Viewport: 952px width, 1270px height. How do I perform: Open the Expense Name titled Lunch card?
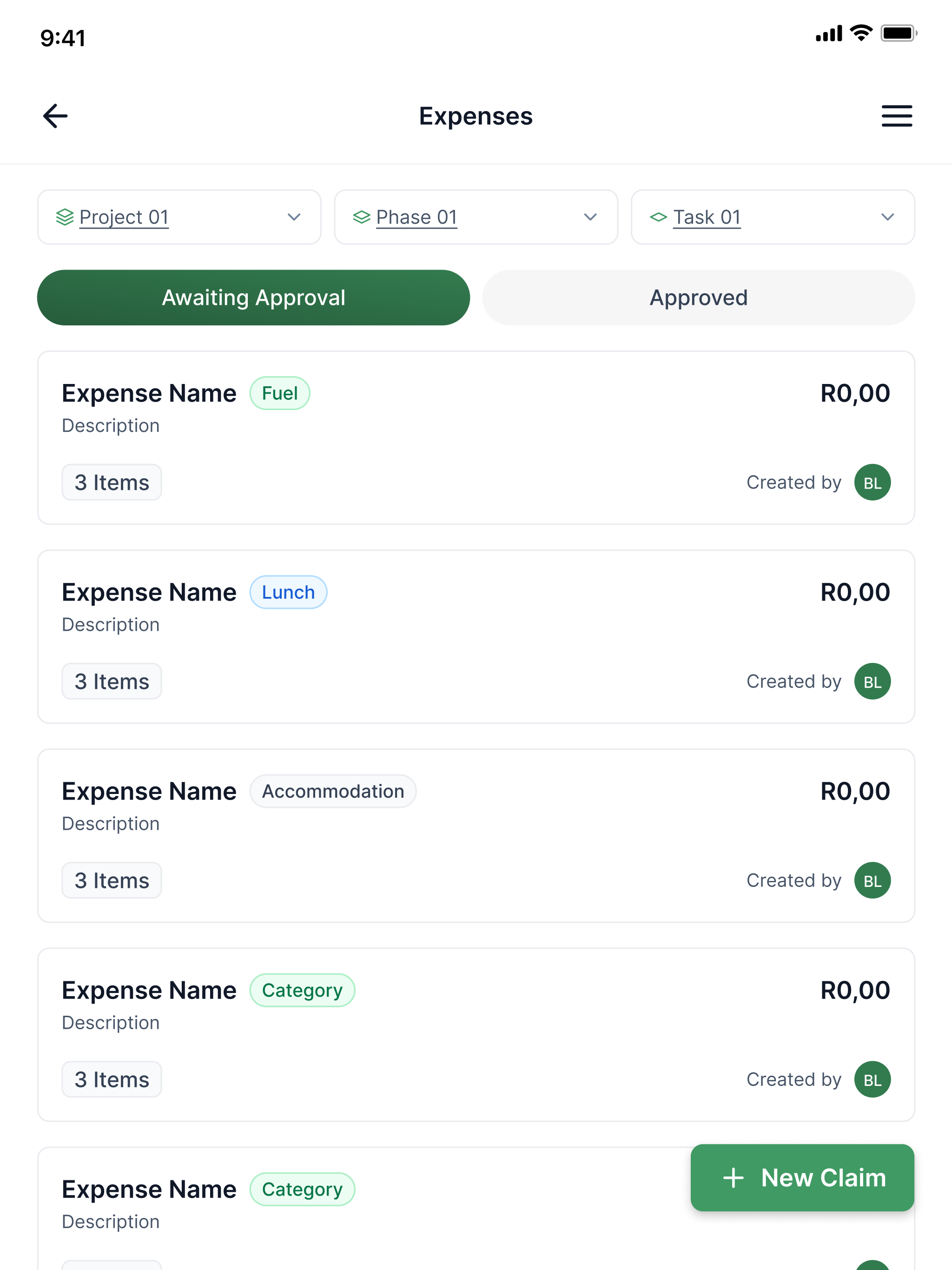click(149, 592)
